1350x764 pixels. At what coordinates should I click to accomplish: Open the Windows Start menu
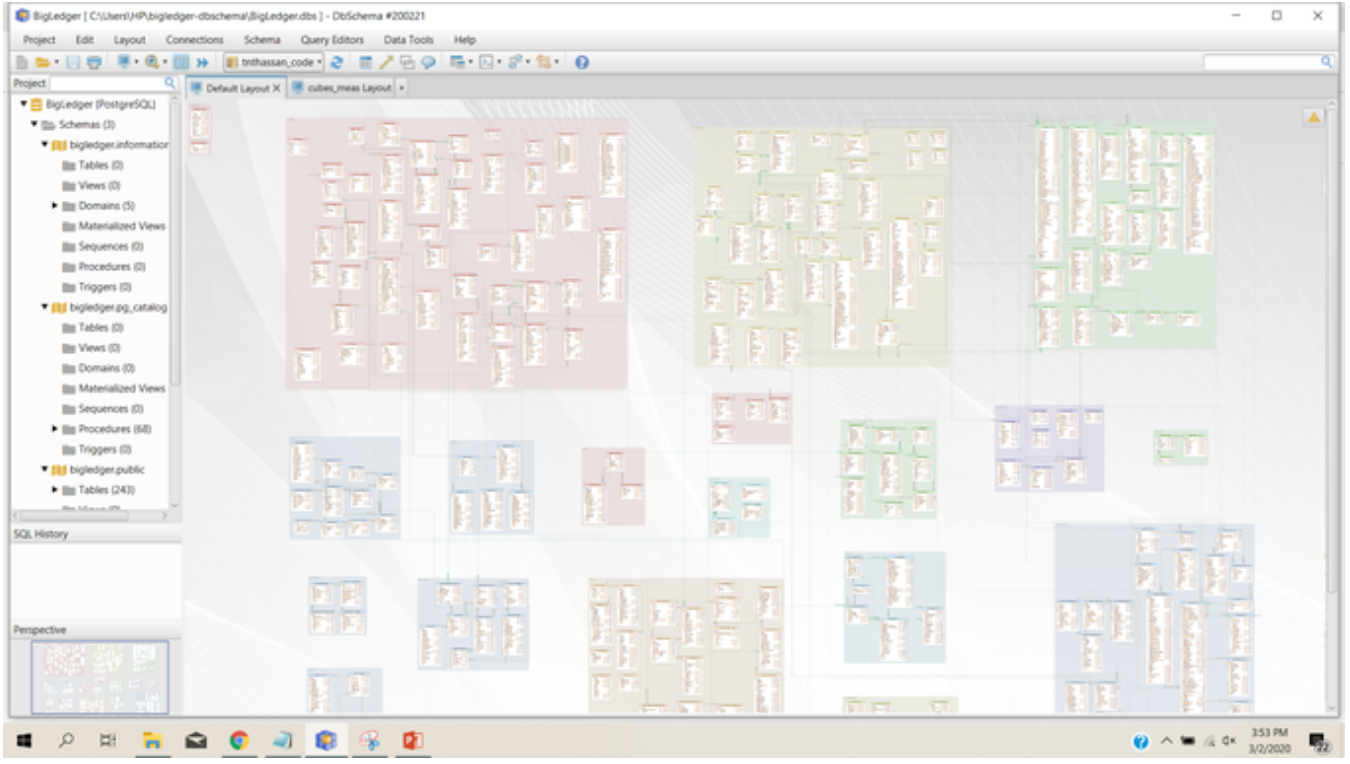tap(22, 742)
